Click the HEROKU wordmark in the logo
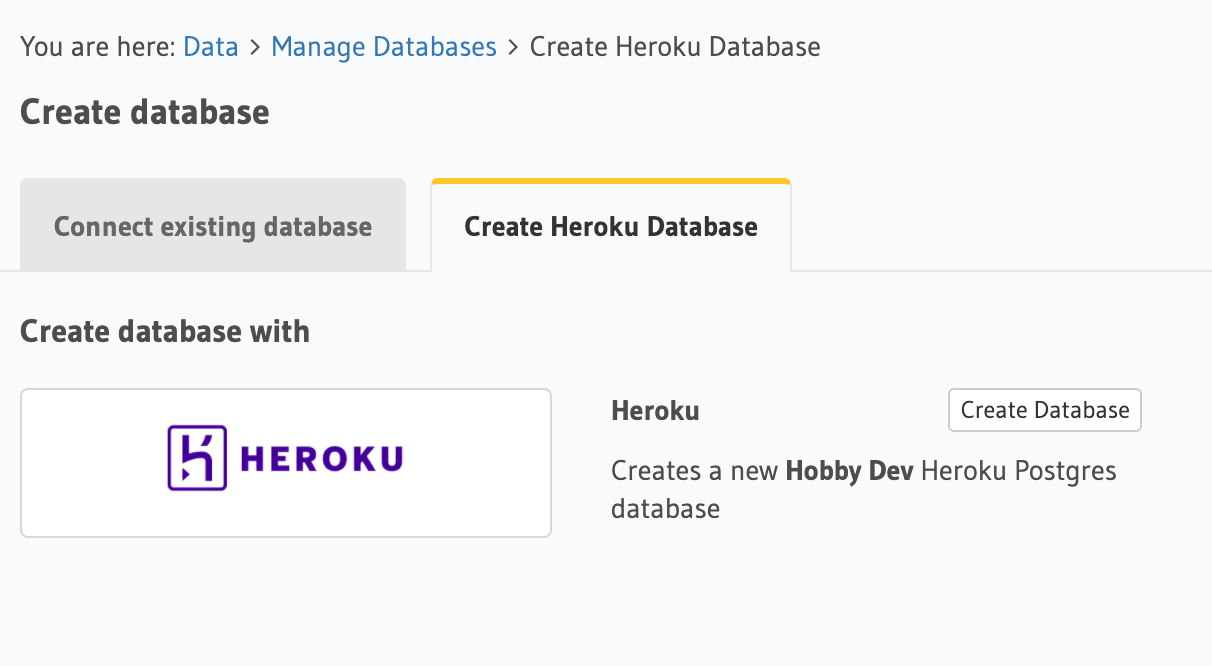 (322, 459)
